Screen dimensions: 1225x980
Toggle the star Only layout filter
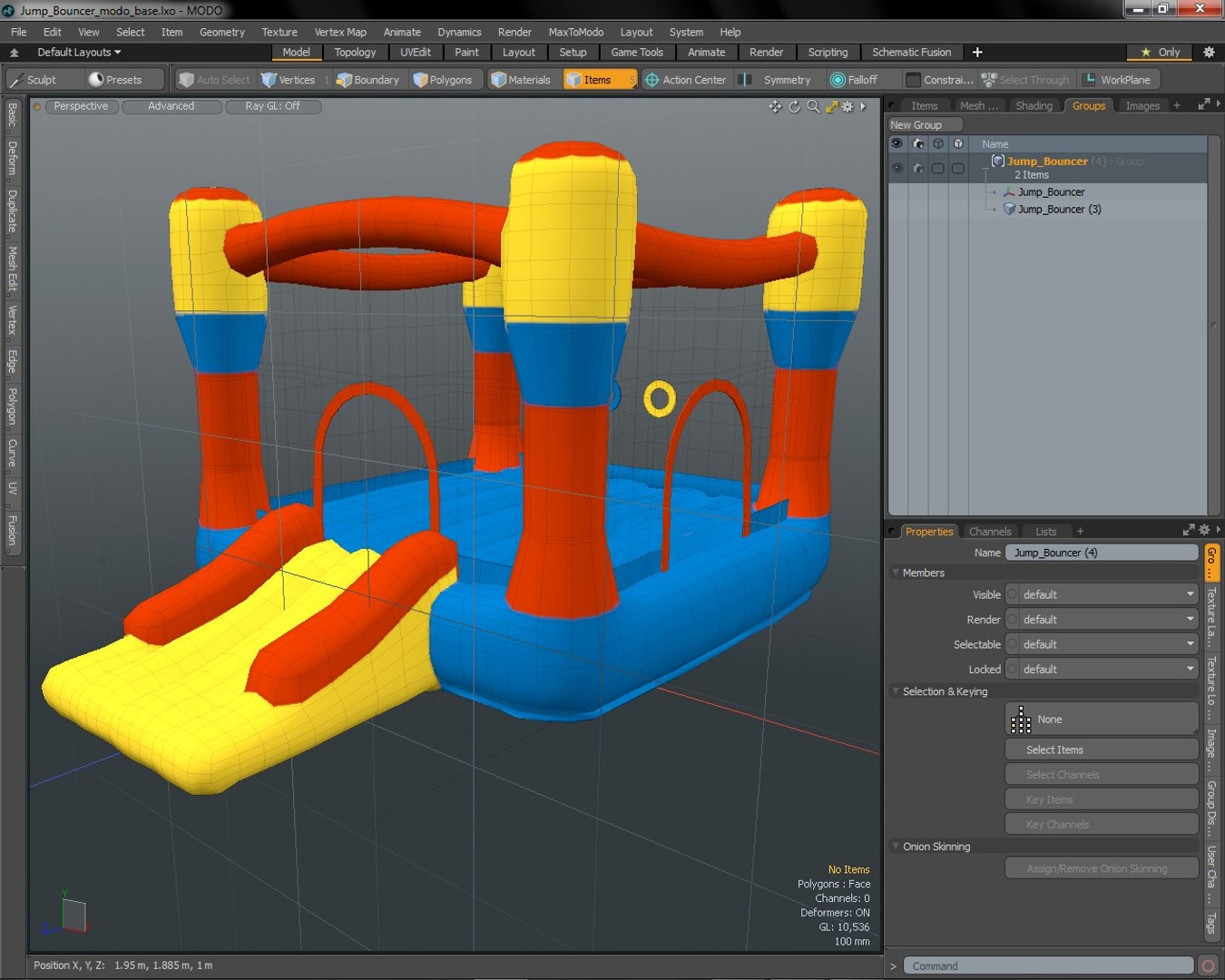pos(1161,53)
